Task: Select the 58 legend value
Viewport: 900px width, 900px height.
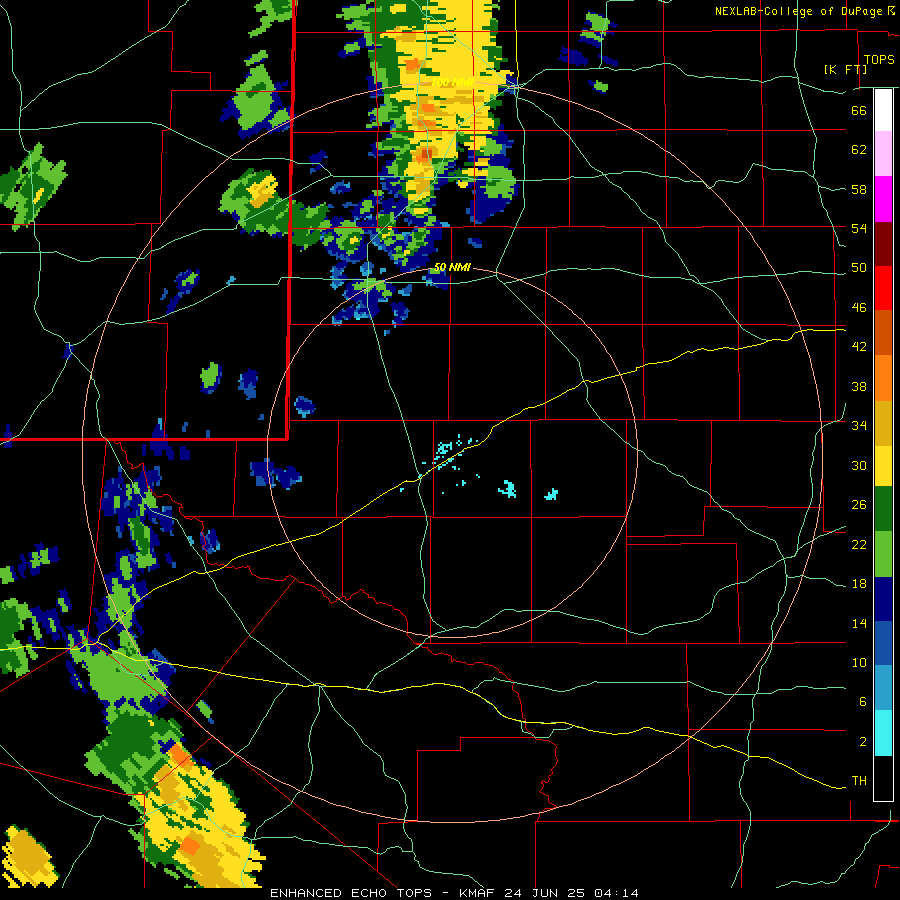Action: point(859,189)
